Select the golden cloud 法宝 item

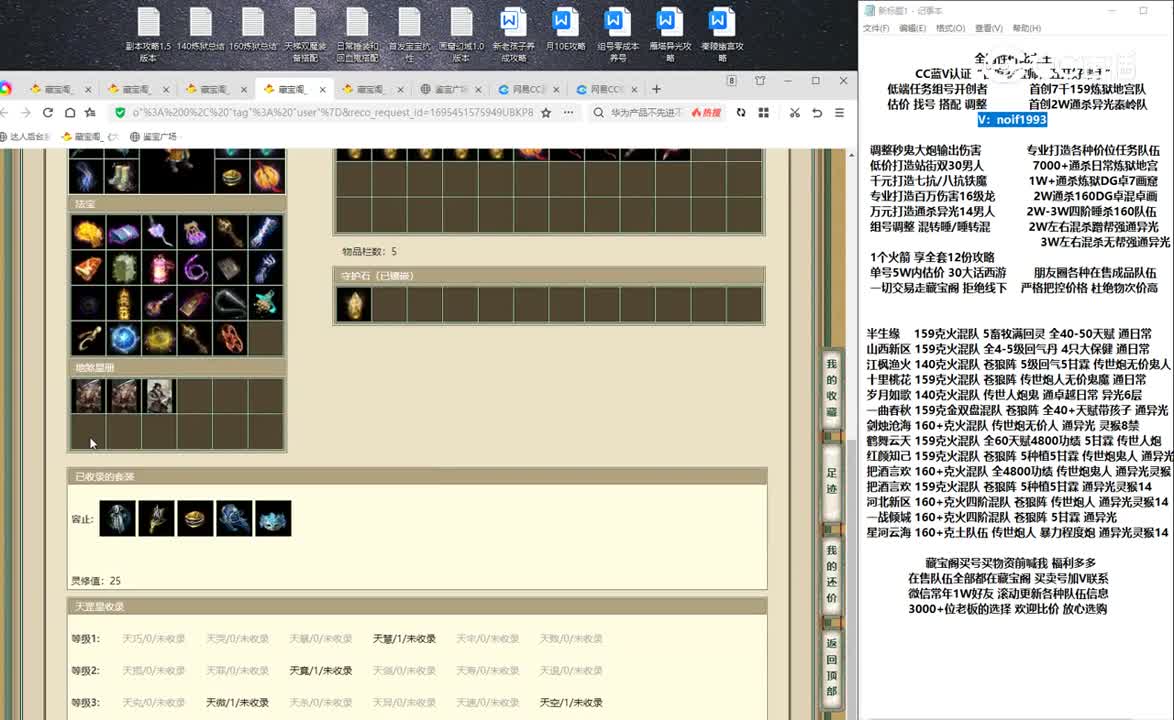click(88, 233)
